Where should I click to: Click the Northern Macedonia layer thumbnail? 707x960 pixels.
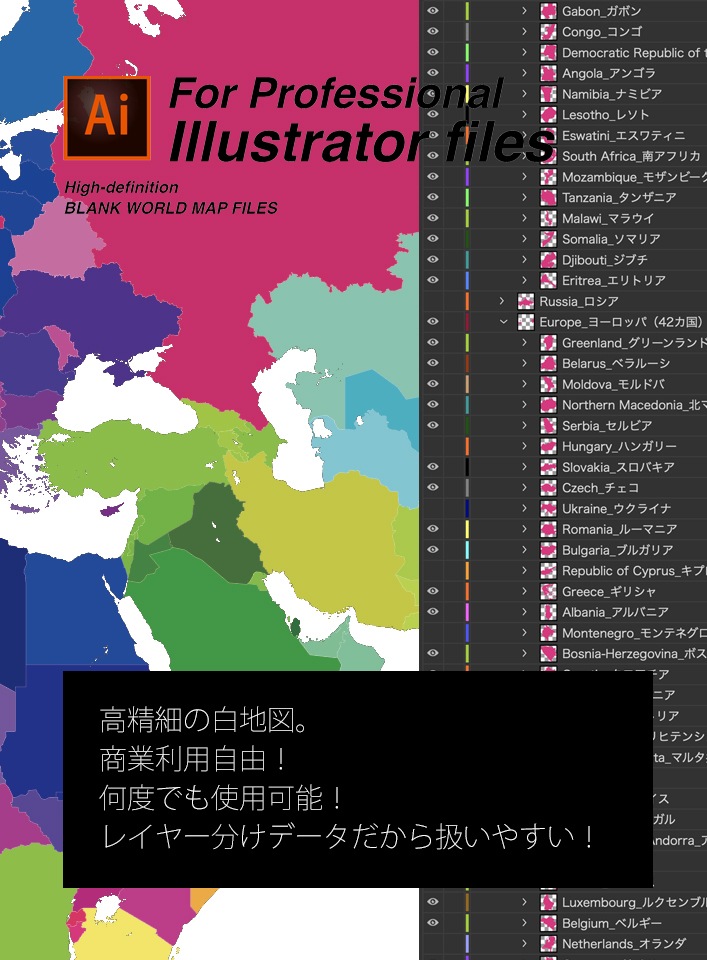pyautogui.click(x=548, y=405)
